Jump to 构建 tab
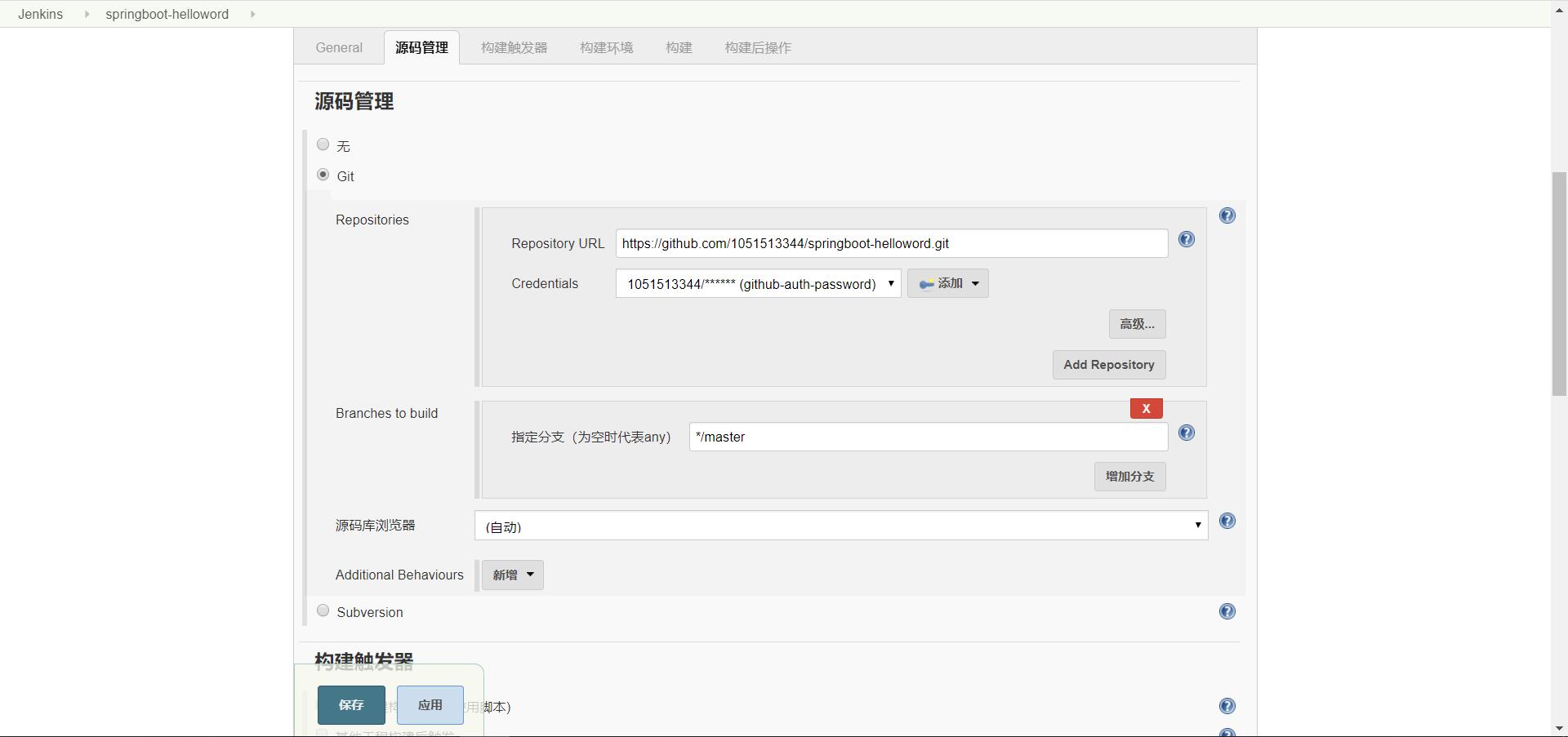The height and width of the screenshot is (737, 1568). (679, 47)
